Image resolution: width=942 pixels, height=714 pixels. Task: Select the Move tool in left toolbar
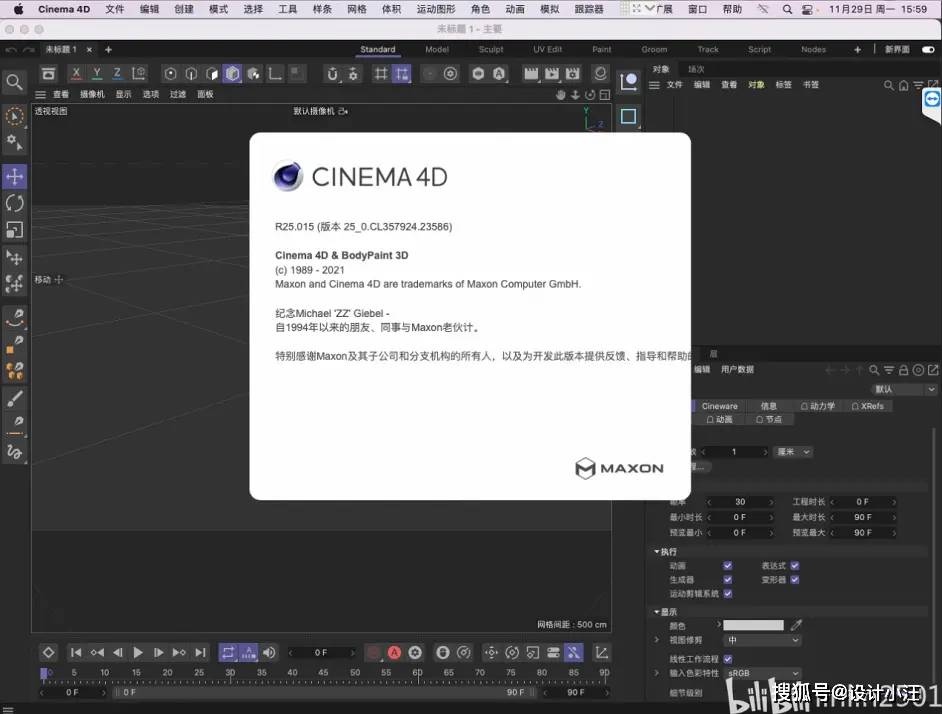pyautogui.click(x=15, y=177)
